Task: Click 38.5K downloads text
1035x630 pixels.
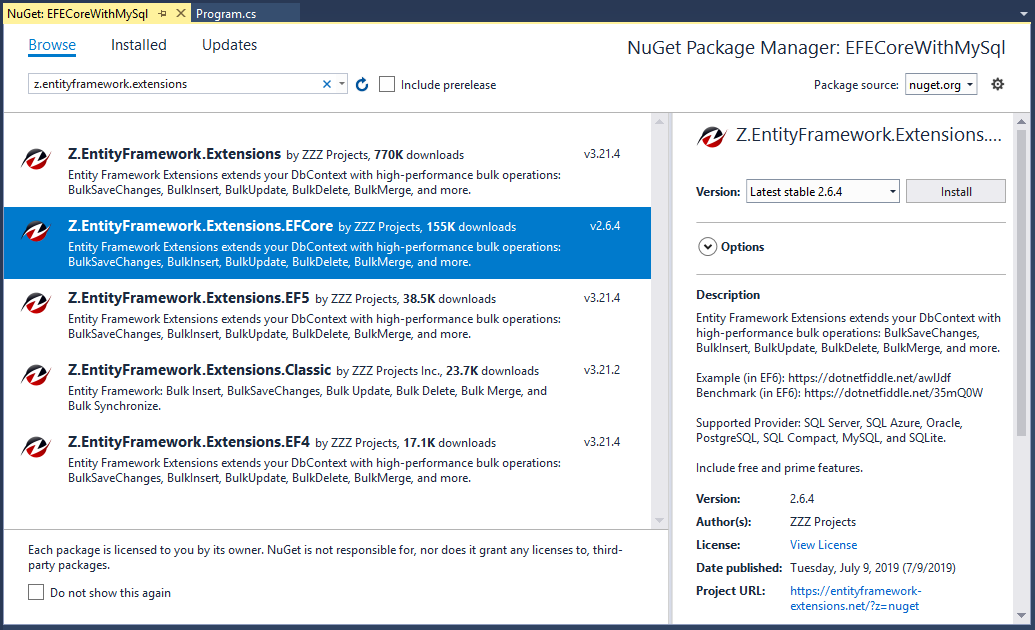Action: coord(450,298)
